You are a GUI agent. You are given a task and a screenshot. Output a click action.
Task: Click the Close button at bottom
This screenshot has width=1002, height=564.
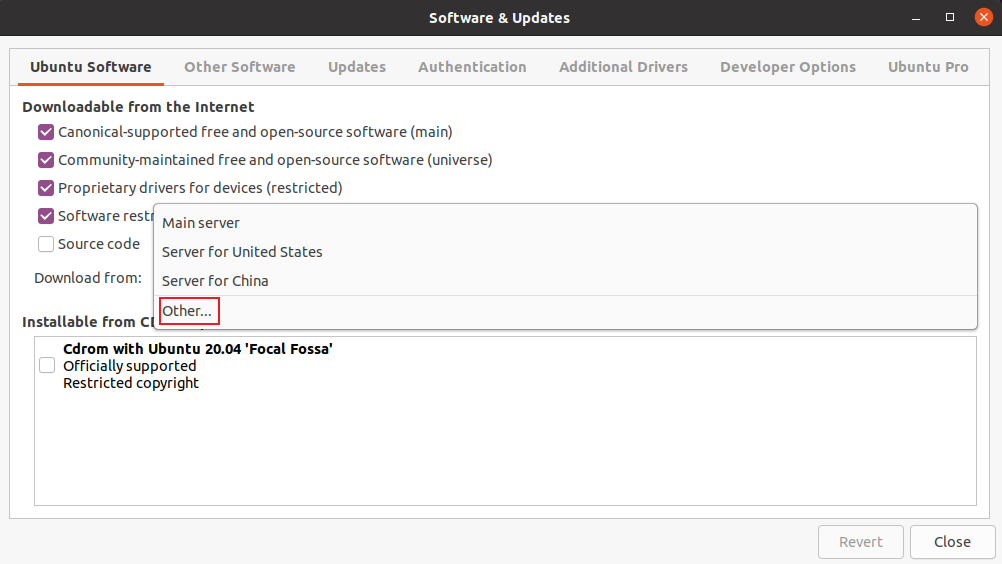click(952, 542)
